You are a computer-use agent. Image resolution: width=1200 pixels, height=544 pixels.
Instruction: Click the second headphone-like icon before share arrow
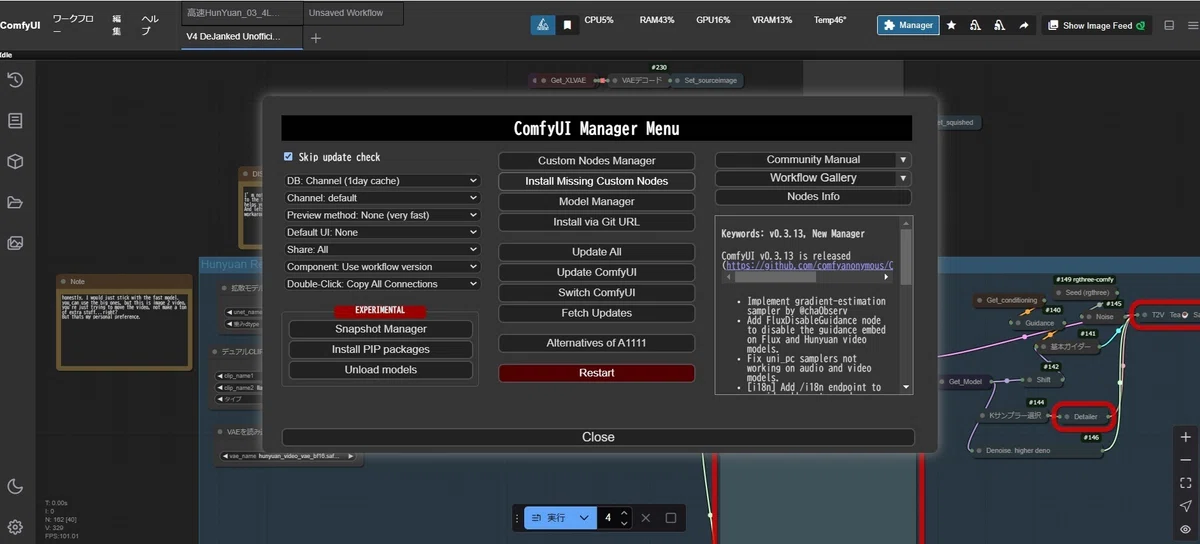coord(999,25)
